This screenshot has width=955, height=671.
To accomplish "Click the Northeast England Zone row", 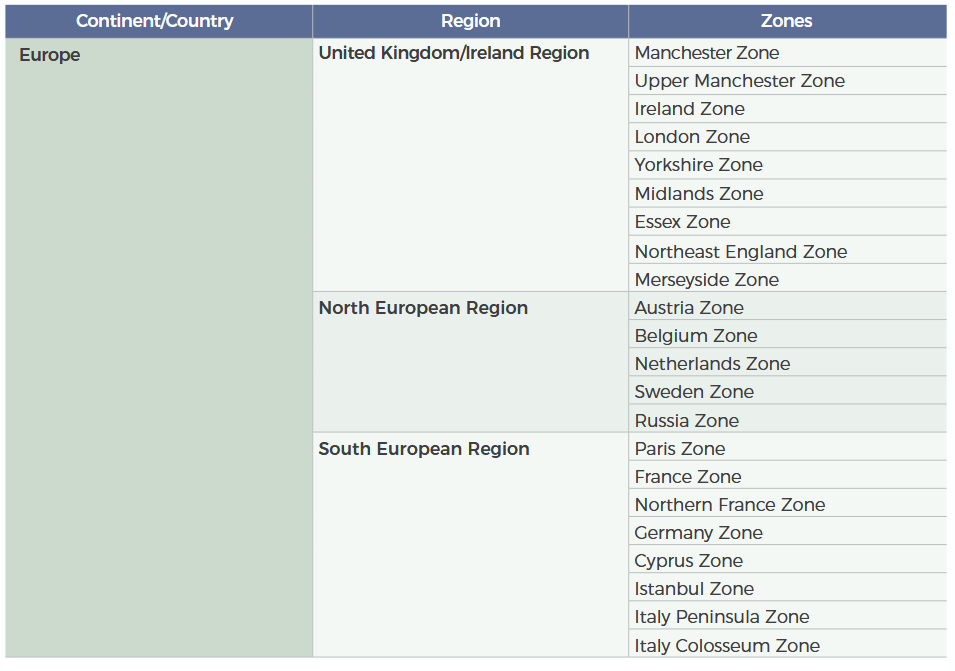I will (x=740, y=252).
